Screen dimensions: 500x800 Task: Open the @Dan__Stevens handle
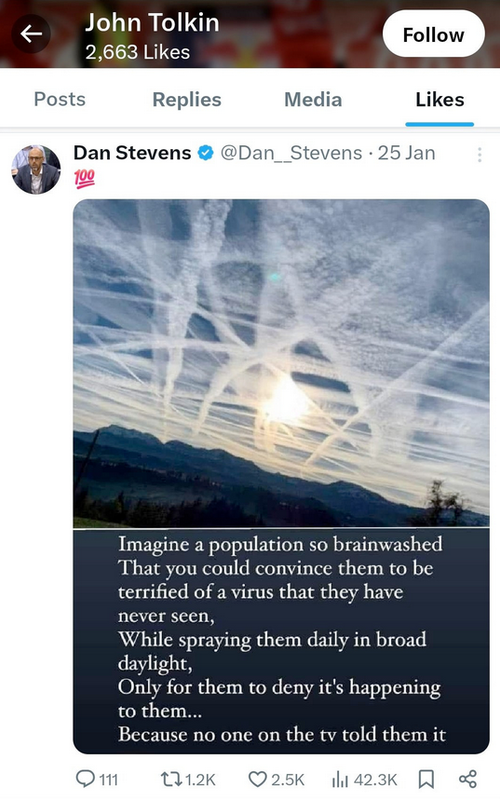coord(291,153)
